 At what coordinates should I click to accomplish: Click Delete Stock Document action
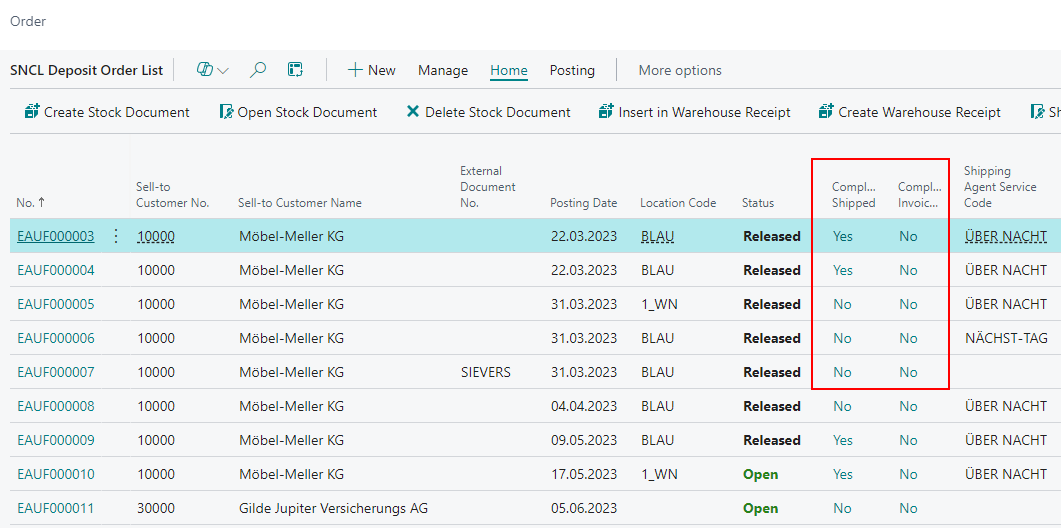point(488,112)
